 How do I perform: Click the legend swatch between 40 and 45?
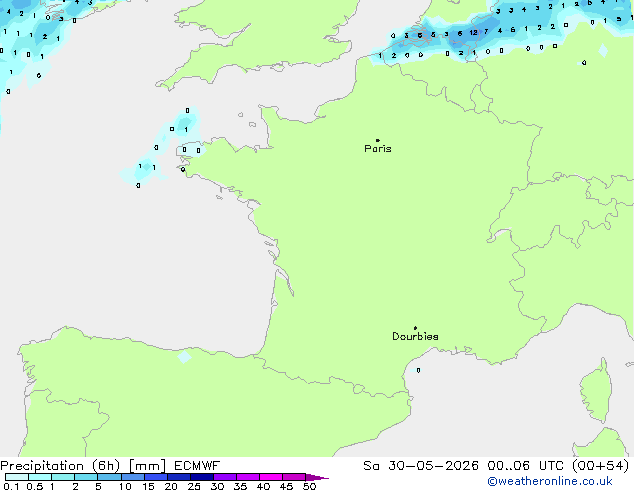pos(271,477)
